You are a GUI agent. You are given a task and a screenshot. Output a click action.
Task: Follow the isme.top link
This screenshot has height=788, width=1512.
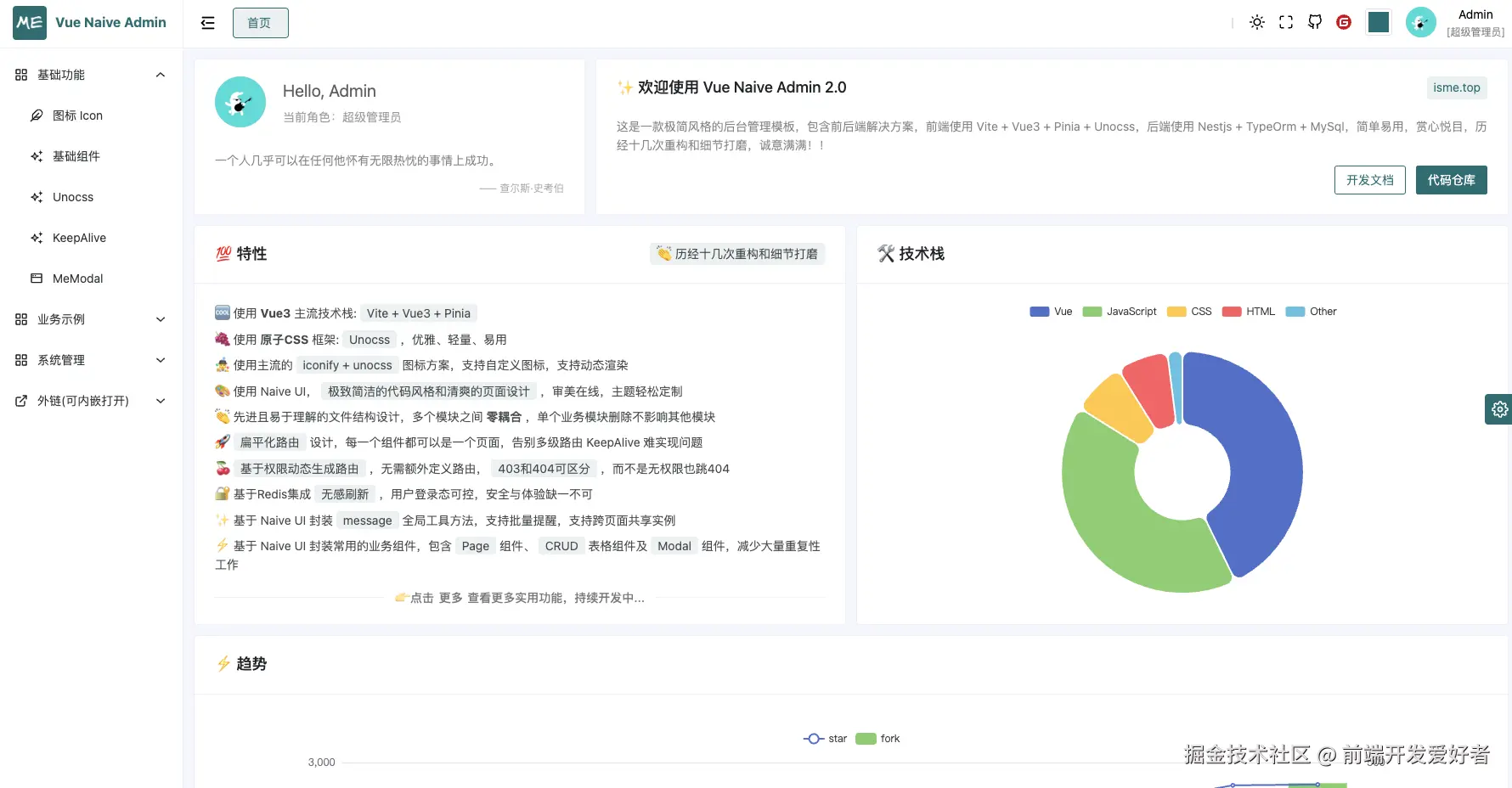[x=1457, y=87]
